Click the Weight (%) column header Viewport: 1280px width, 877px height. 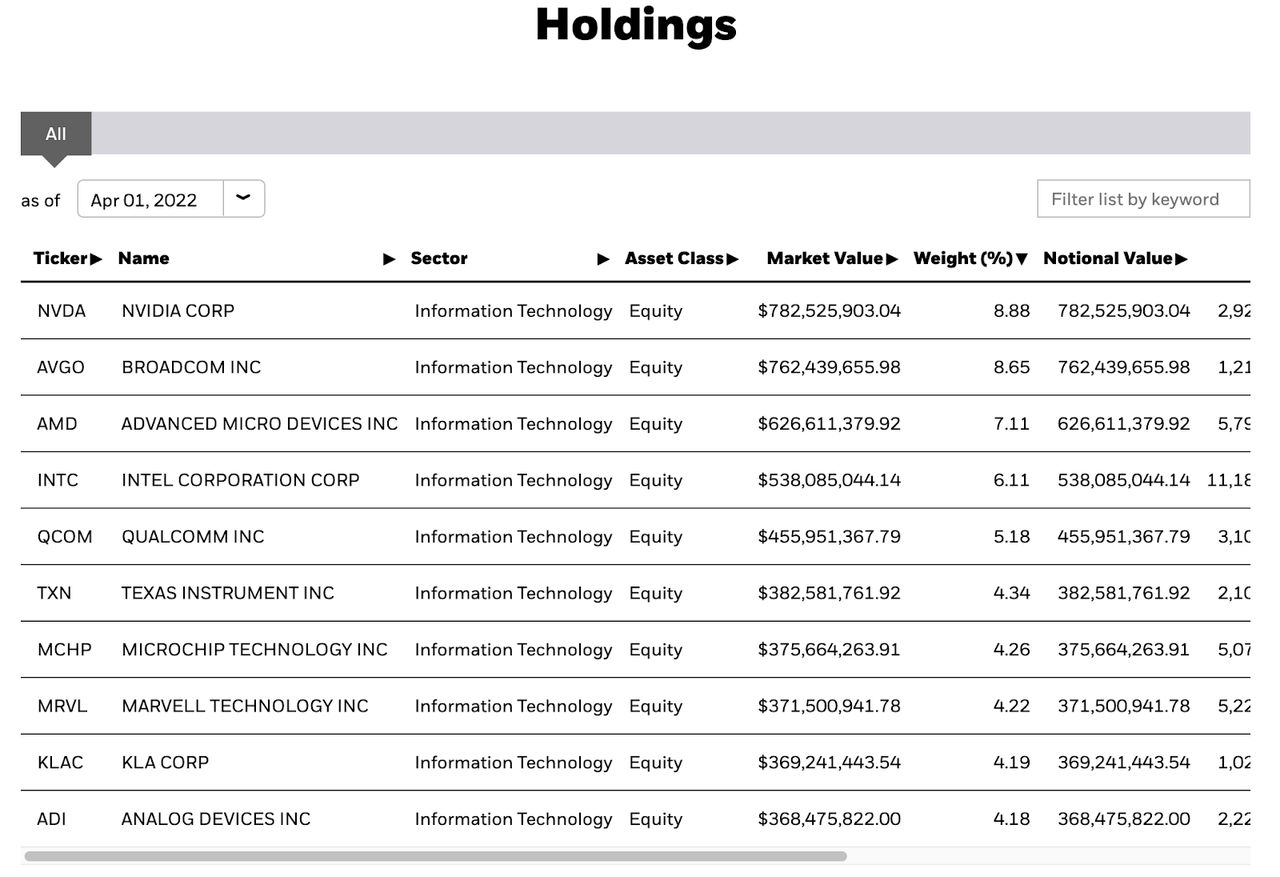(963, 258)
